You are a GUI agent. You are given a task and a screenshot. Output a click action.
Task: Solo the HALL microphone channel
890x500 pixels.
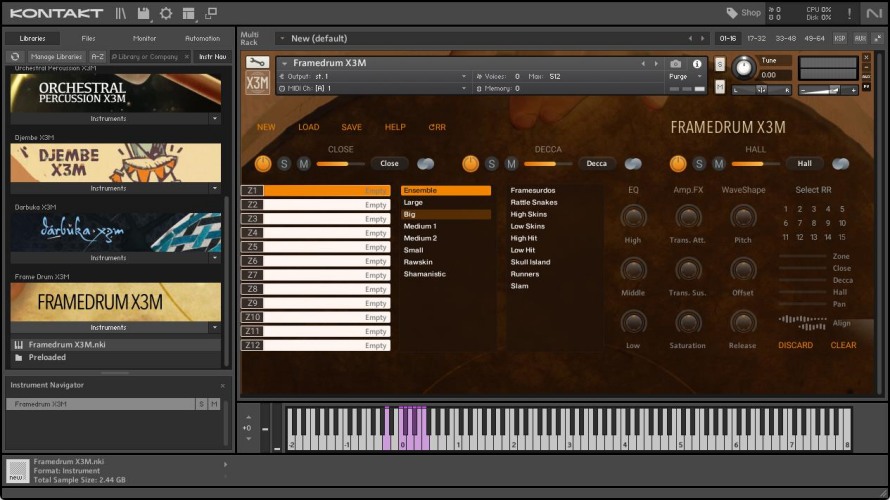click(699, 164)
